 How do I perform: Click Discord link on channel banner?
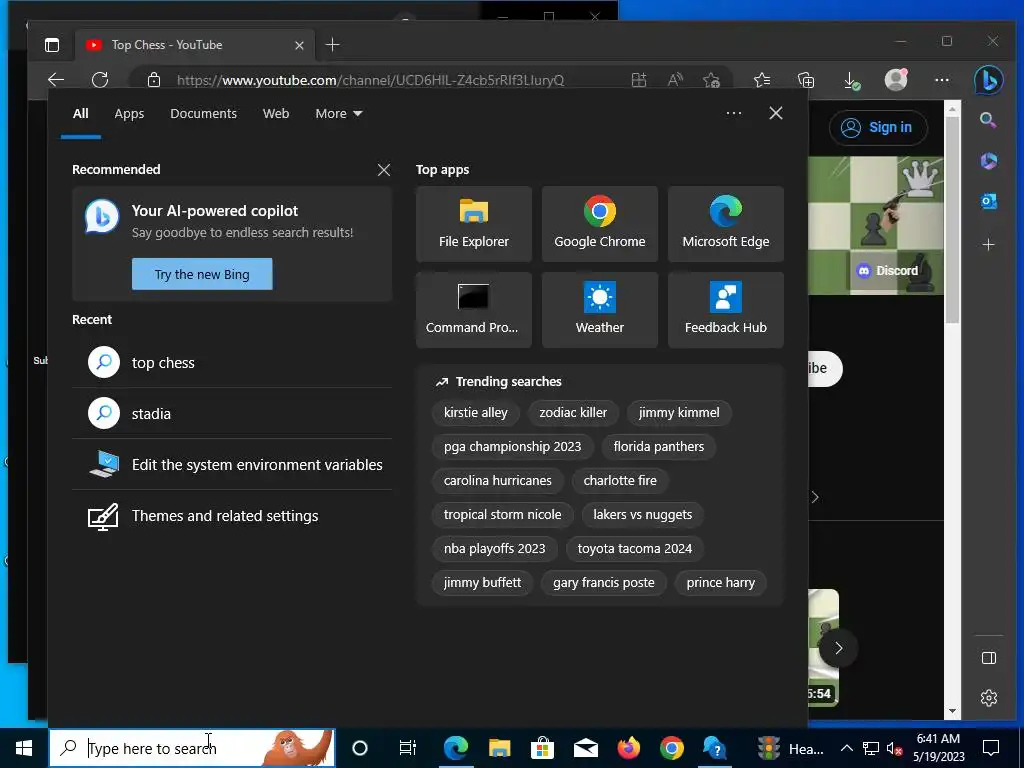tap(888, 270)
